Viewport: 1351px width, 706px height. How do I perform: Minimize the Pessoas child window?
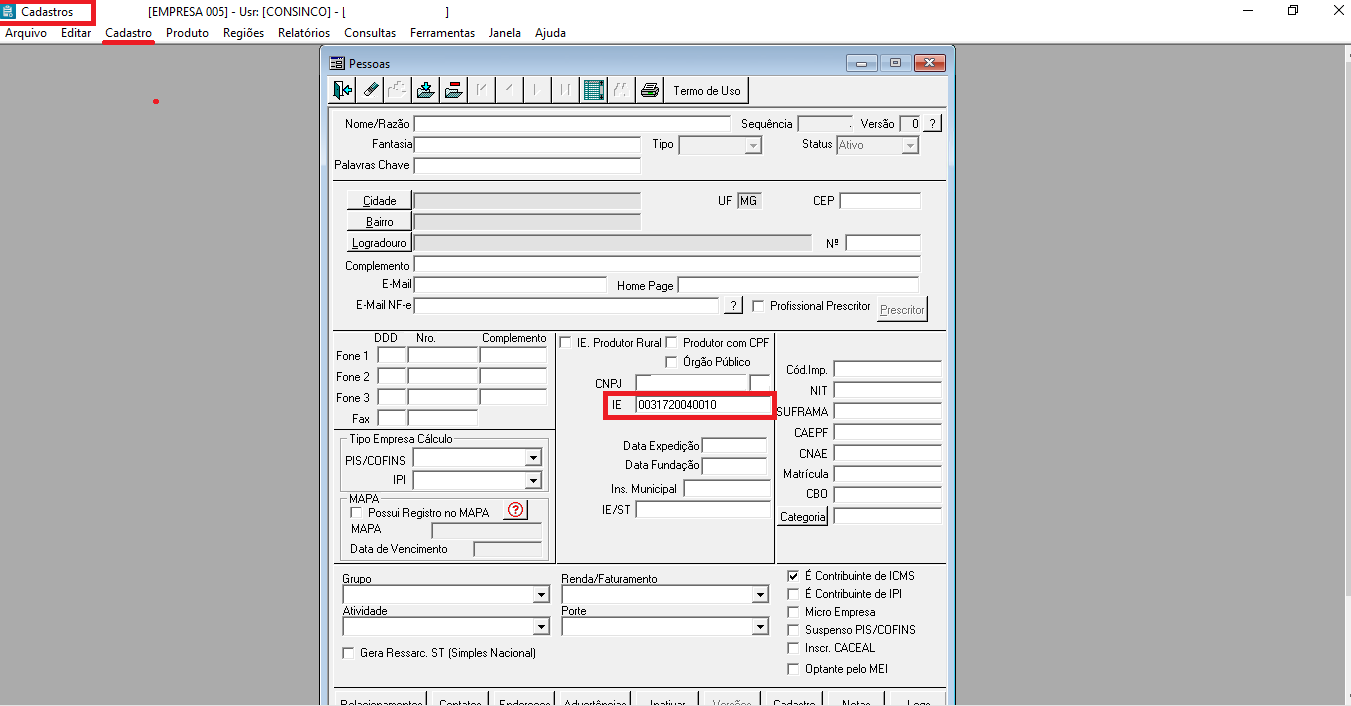coord(861,63)
